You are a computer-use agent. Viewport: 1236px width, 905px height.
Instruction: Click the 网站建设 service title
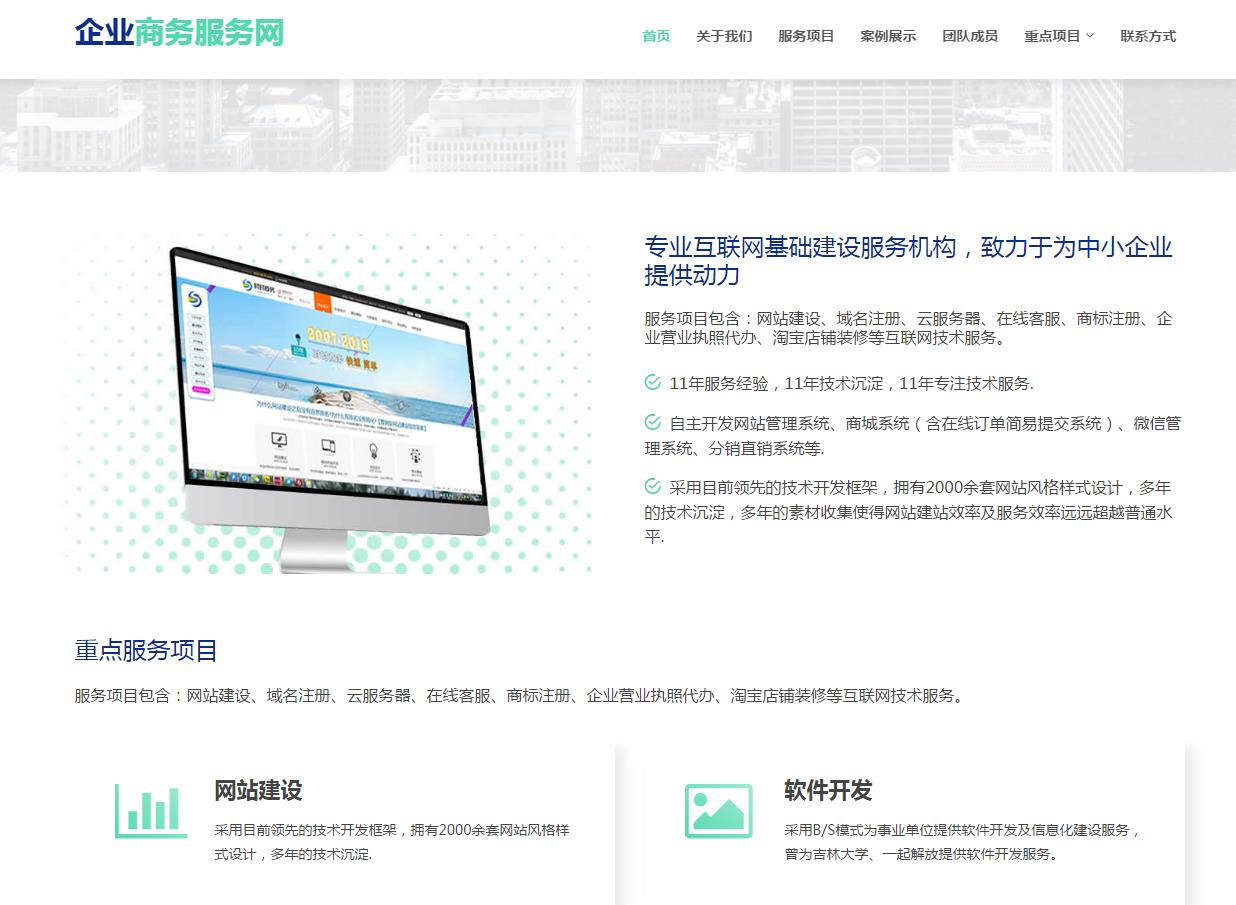258,791
